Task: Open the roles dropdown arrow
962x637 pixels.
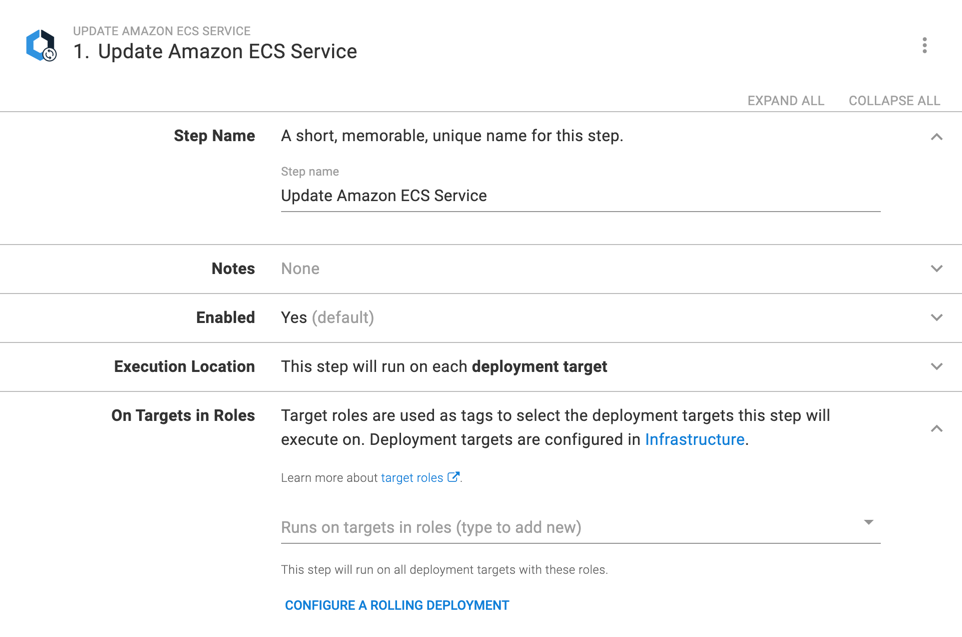Action: coord(868,523)
